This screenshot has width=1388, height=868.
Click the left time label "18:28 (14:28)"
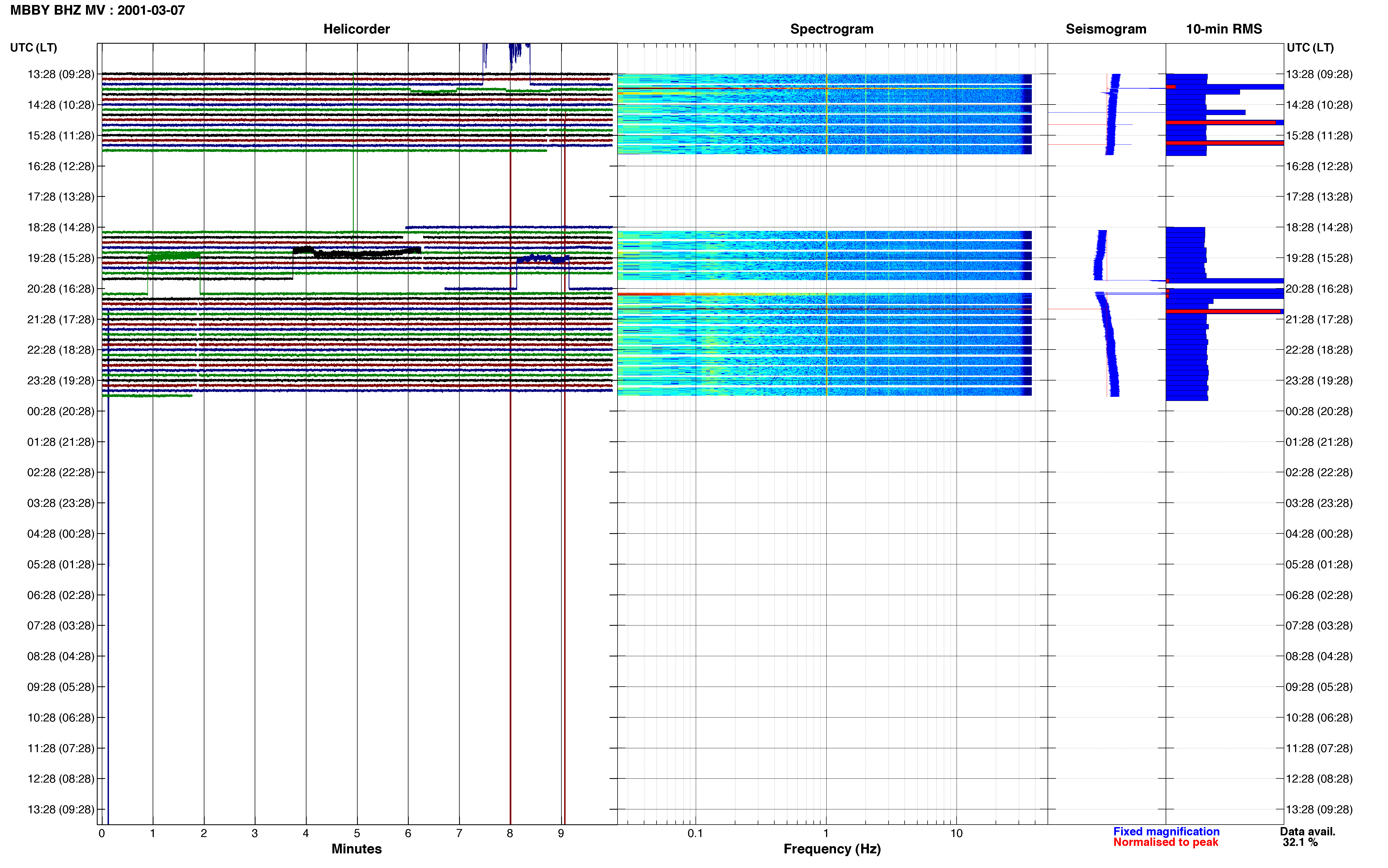point(61,227)
